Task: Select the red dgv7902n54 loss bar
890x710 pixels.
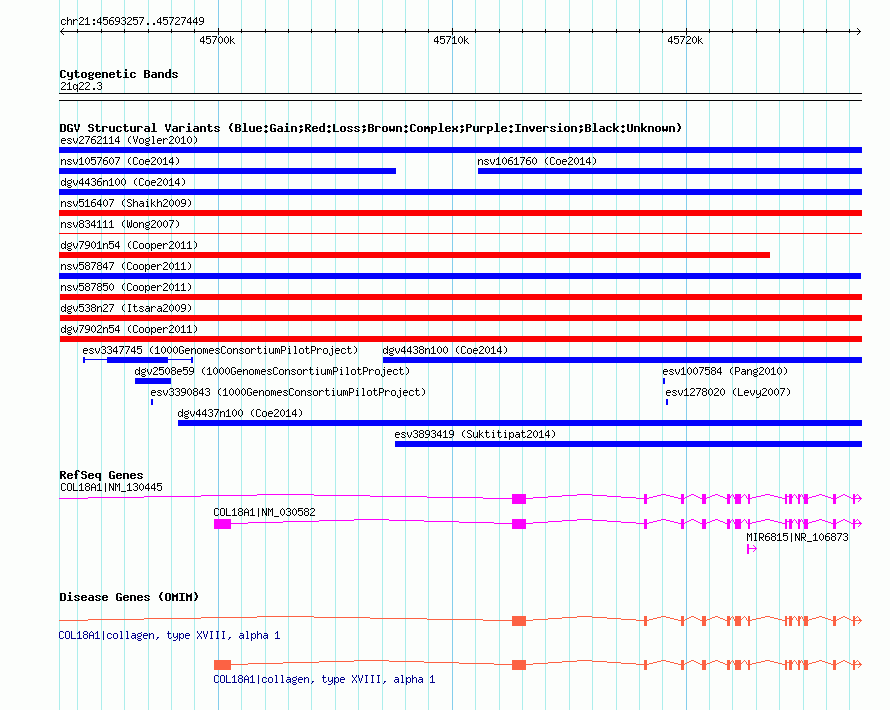Action: tap(460, 339)
